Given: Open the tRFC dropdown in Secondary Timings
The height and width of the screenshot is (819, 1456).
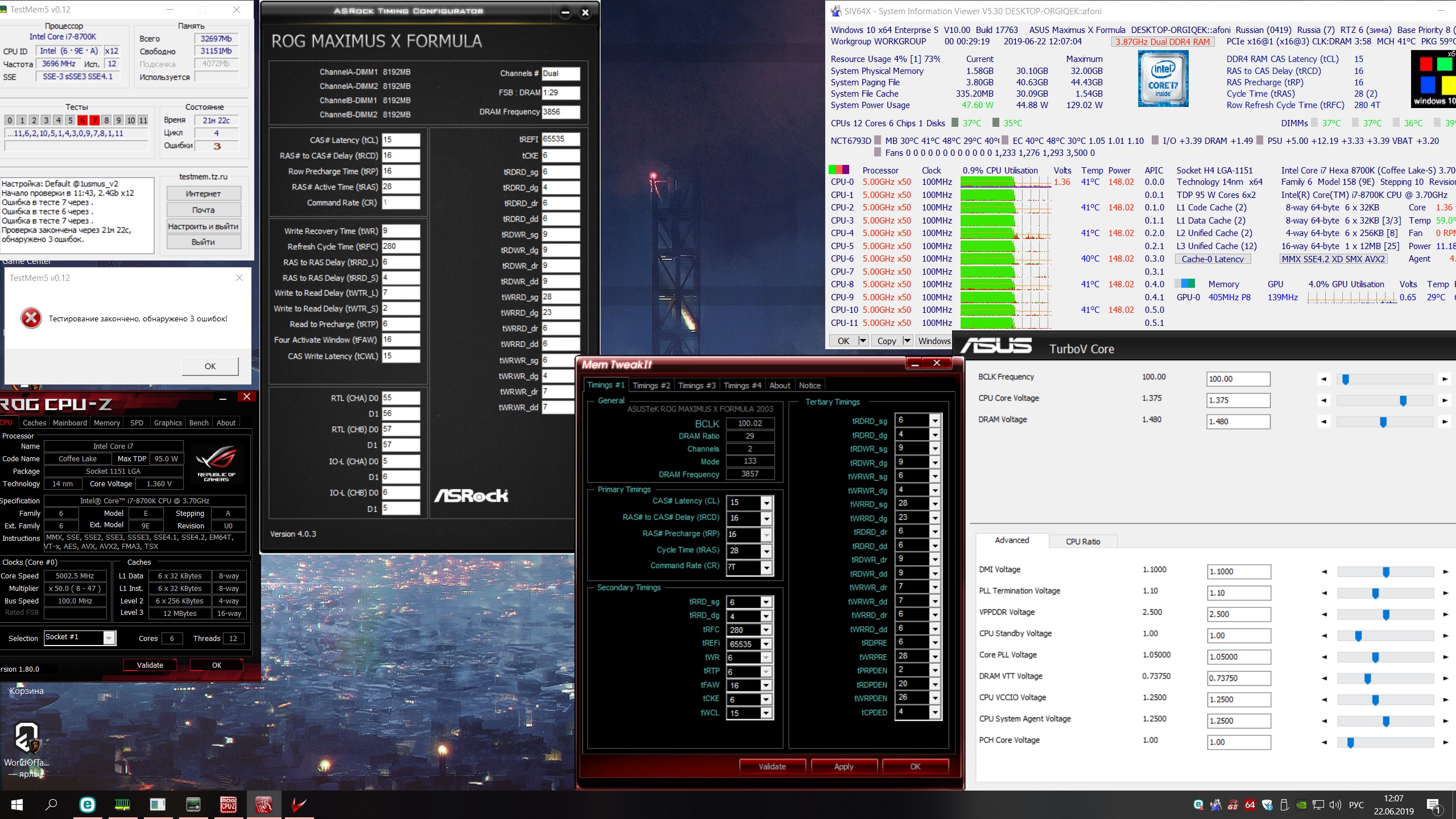Looking at the screenshot, I should (766, 630).
